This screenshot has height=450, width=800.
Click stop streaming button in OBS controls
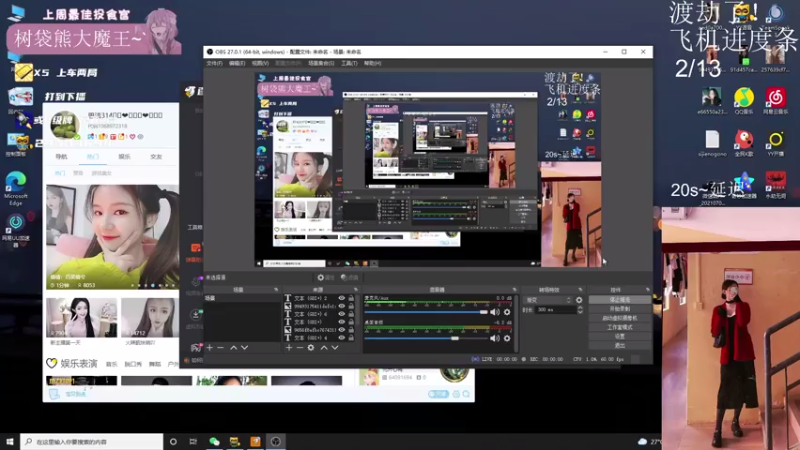click(x=619, y=300)
